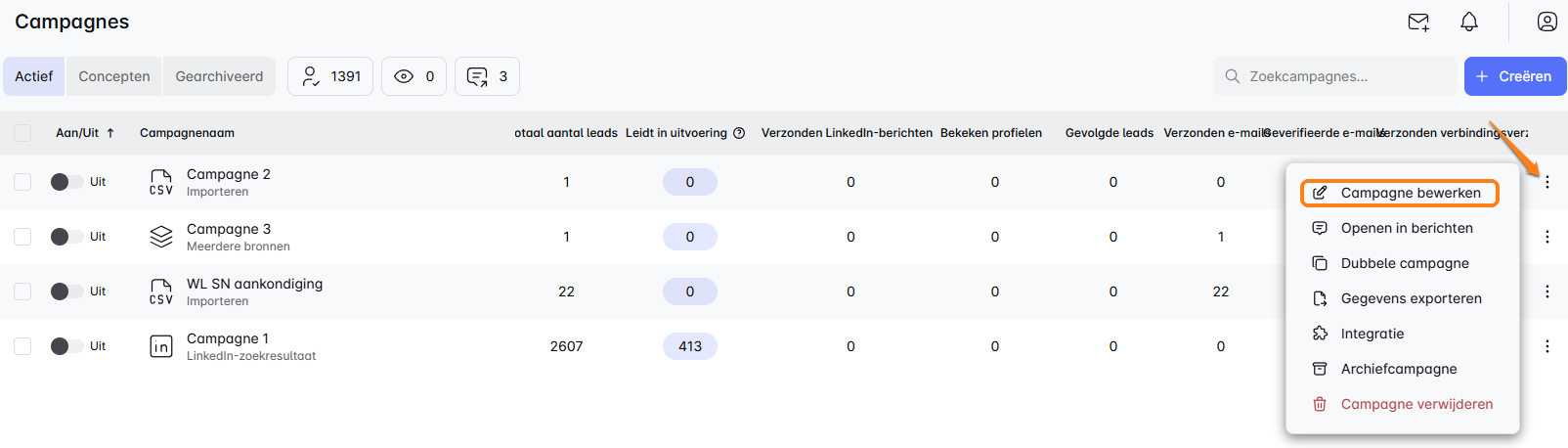
Task: Click the LinkedIn icon for Campagne 1
Action: 161,346
